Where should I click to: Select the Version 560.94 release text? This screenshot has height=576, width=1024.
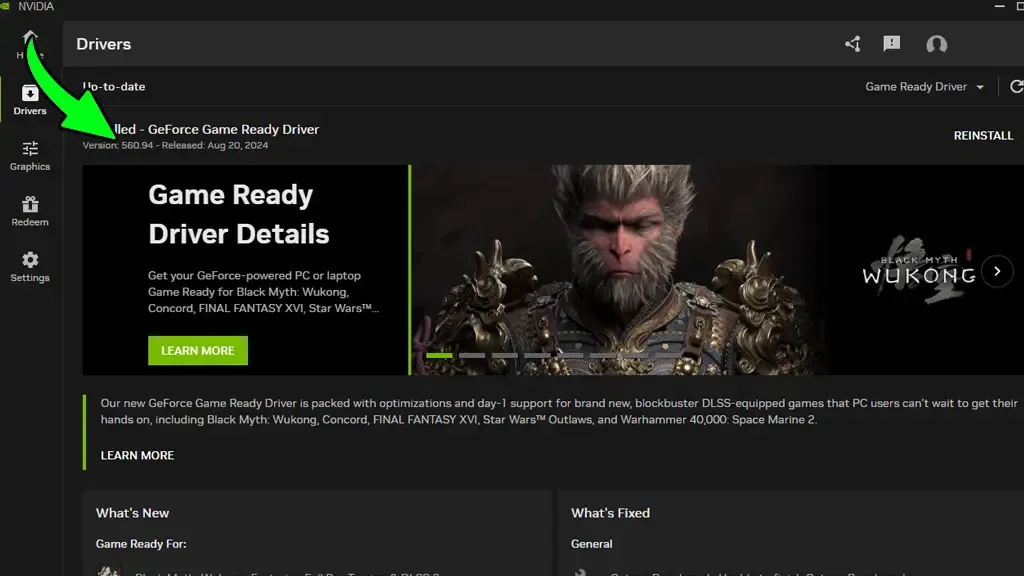coord(175,146)
